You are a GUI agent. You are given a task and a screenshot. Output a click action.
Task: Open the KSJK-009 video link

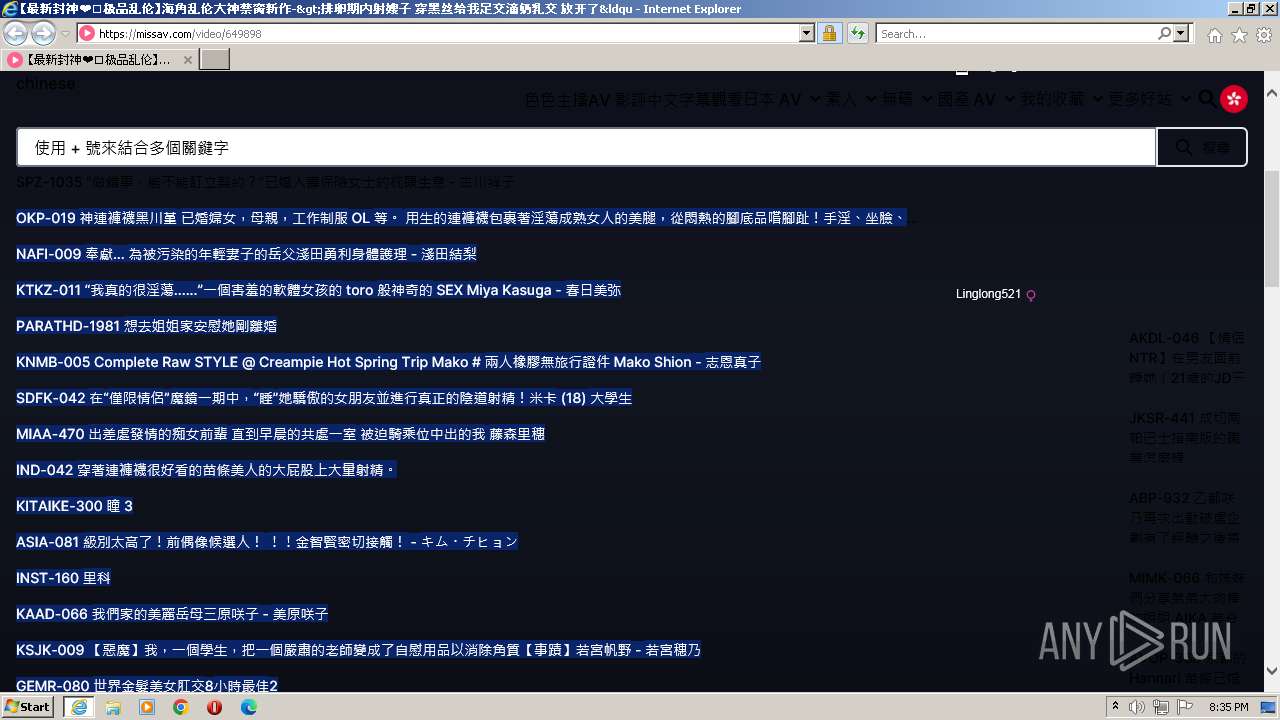(358, 650)
